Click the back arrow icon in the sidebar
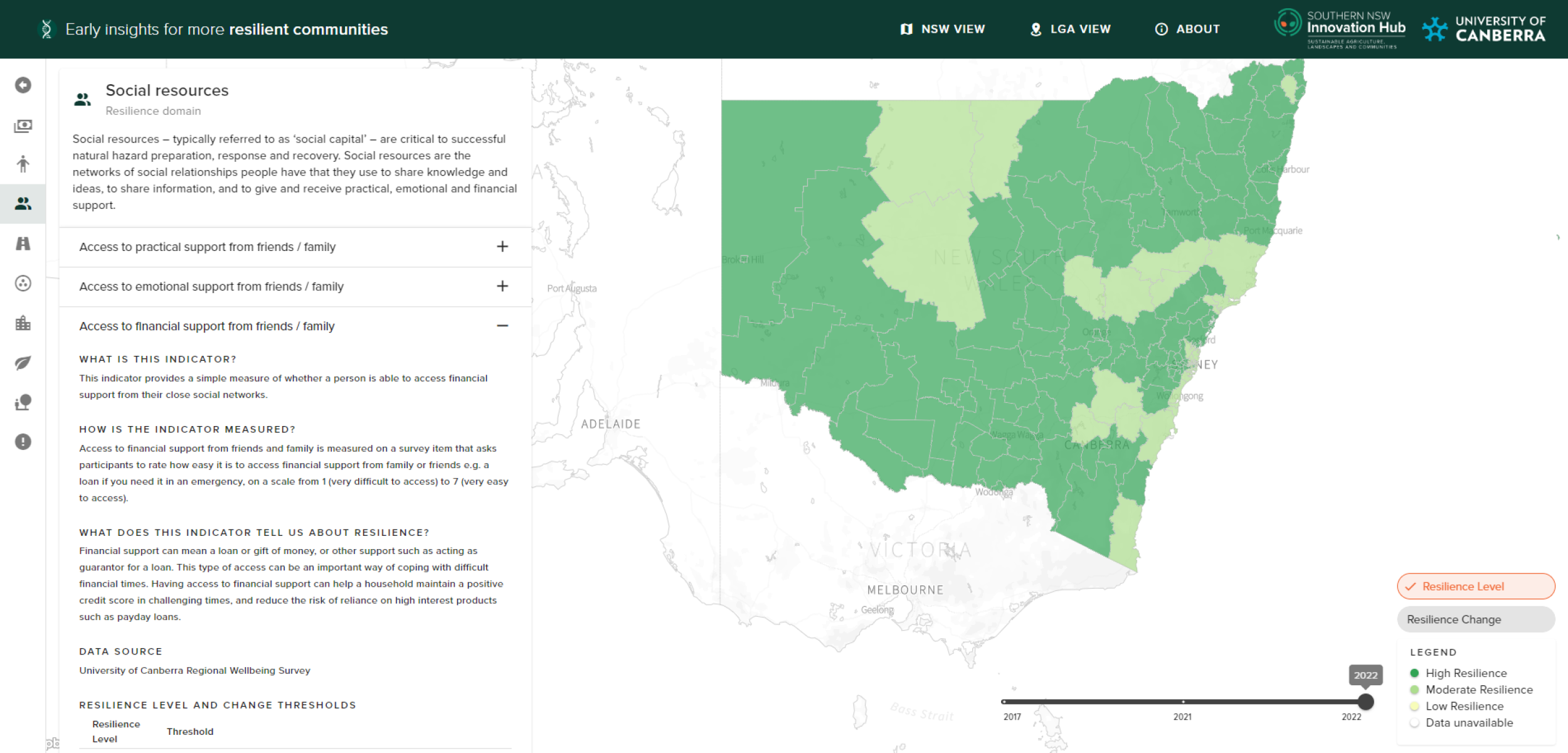 [x=23, y=85]
